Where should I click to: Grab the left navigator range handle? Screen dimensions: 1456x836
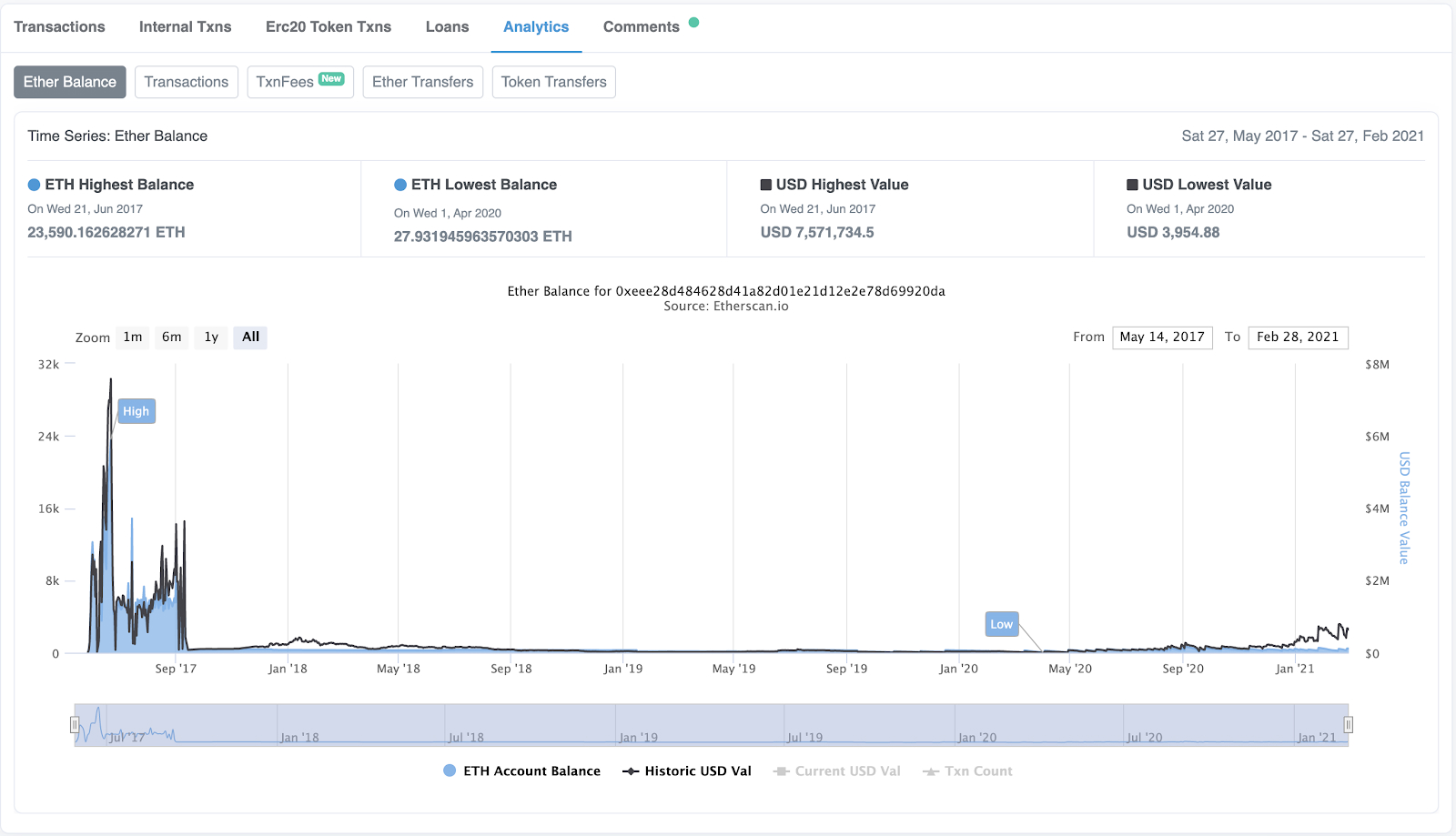[75, 725]
